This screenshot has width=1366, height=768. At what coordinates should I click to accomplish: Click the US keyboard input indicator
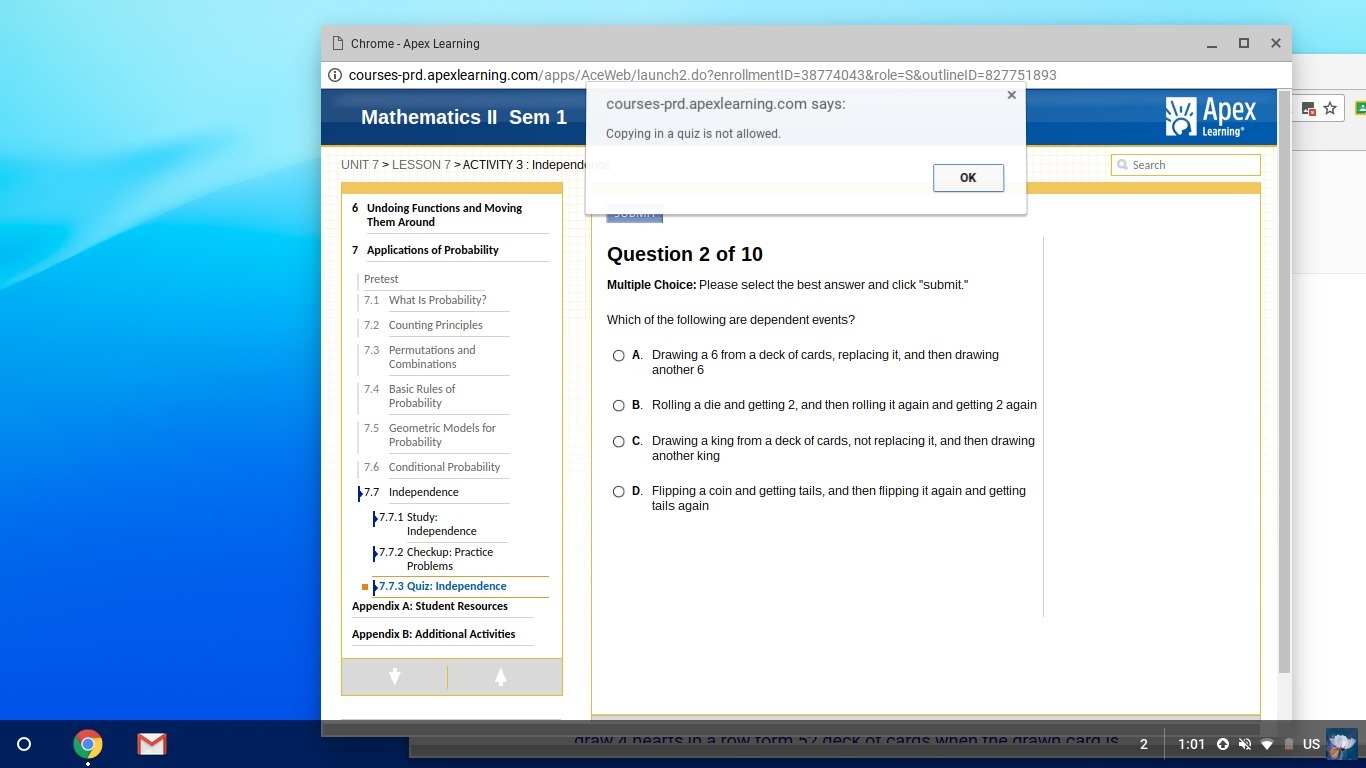pyautogui.click(x=1311, y=744)
